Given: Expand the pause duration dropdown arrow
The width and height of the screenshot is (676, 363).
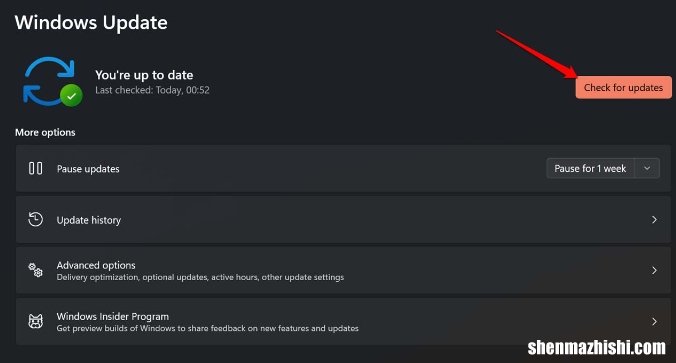Looking at the screenshot, I should [647, 169].
